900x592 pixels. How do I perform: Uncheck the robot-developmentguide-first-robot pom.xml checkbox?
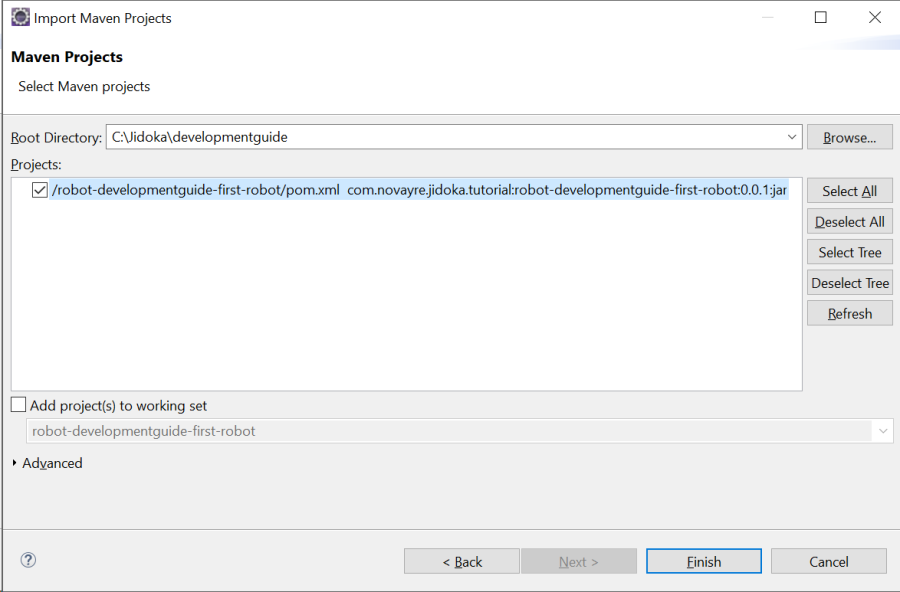point(40,190)
